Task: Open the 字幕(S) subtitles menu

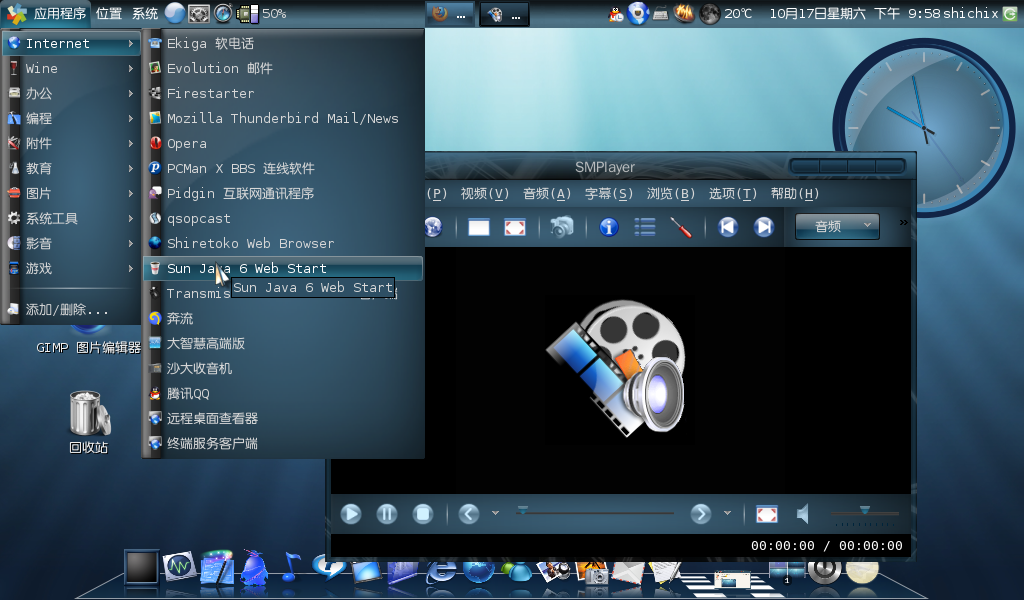Action: 609,193
